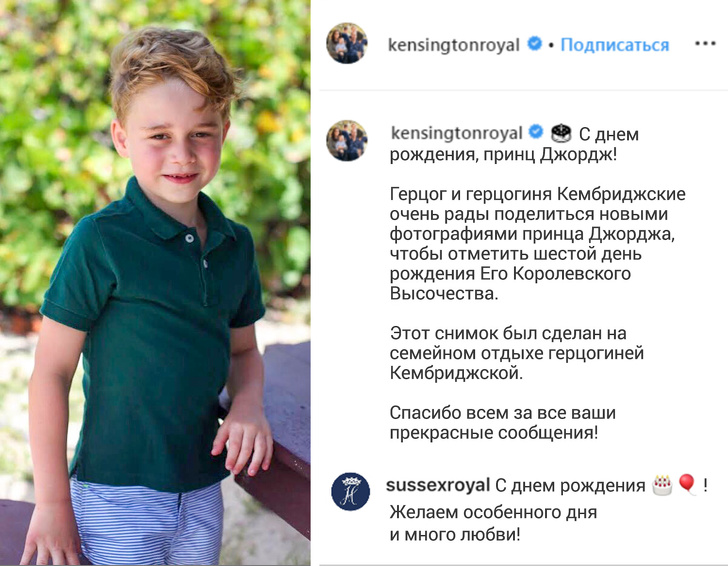Click the verified badge in the header
The height and width of the screenshot is (566, 728).
coord(535,44)
